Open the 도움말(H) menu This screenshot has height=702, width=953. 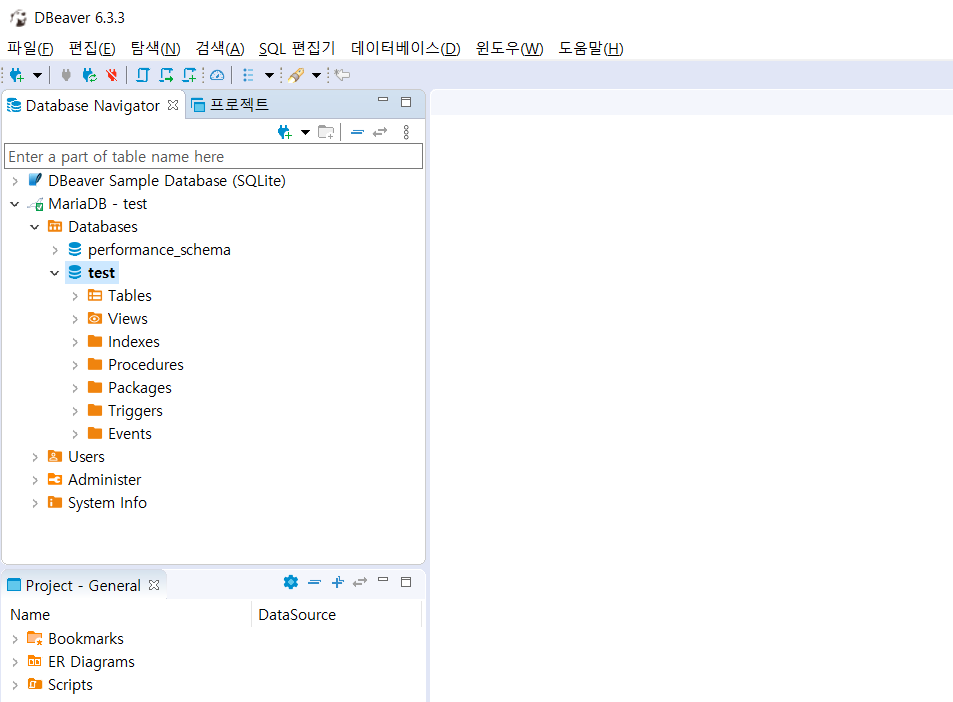[591, 49]
